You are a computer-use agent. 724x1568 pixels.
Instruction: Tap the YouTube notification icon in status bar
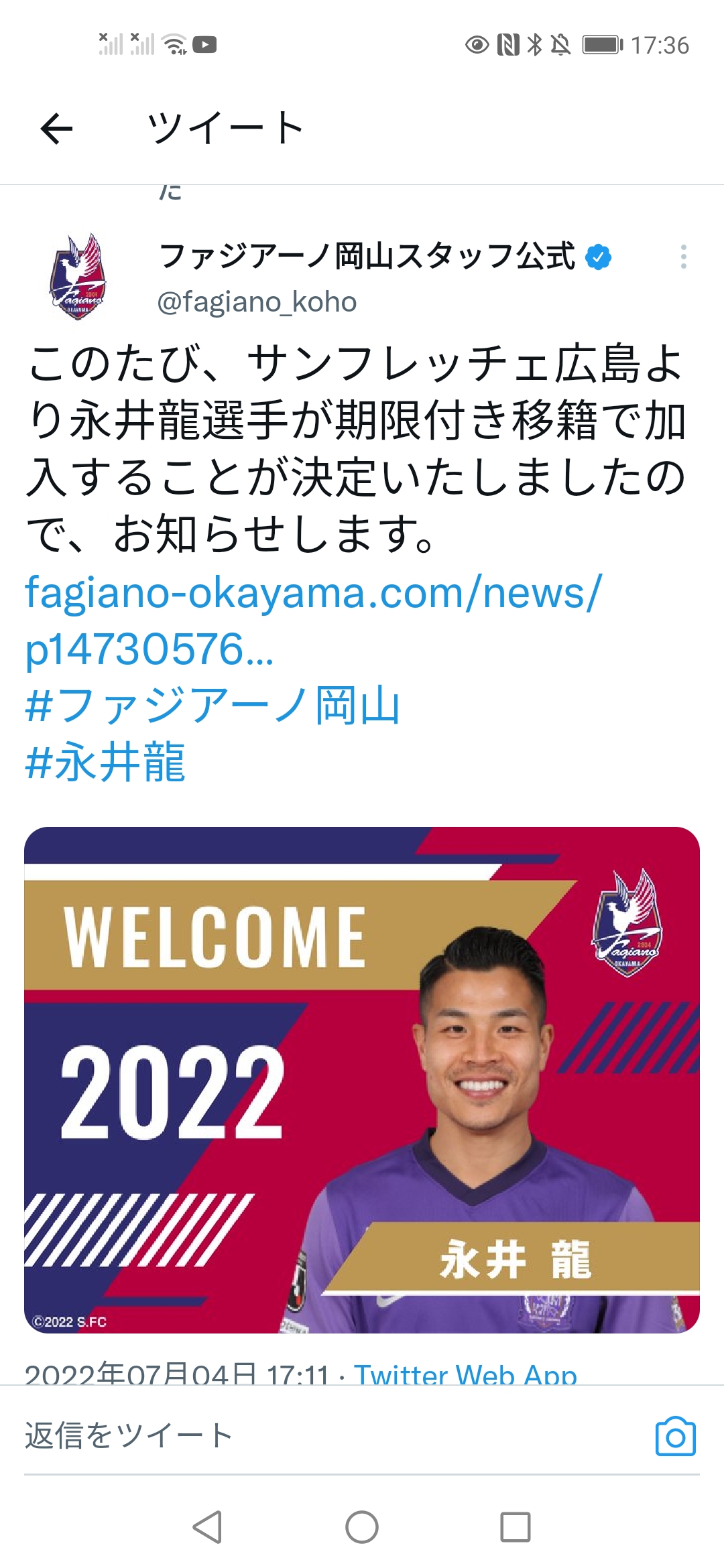pos(204,45)
